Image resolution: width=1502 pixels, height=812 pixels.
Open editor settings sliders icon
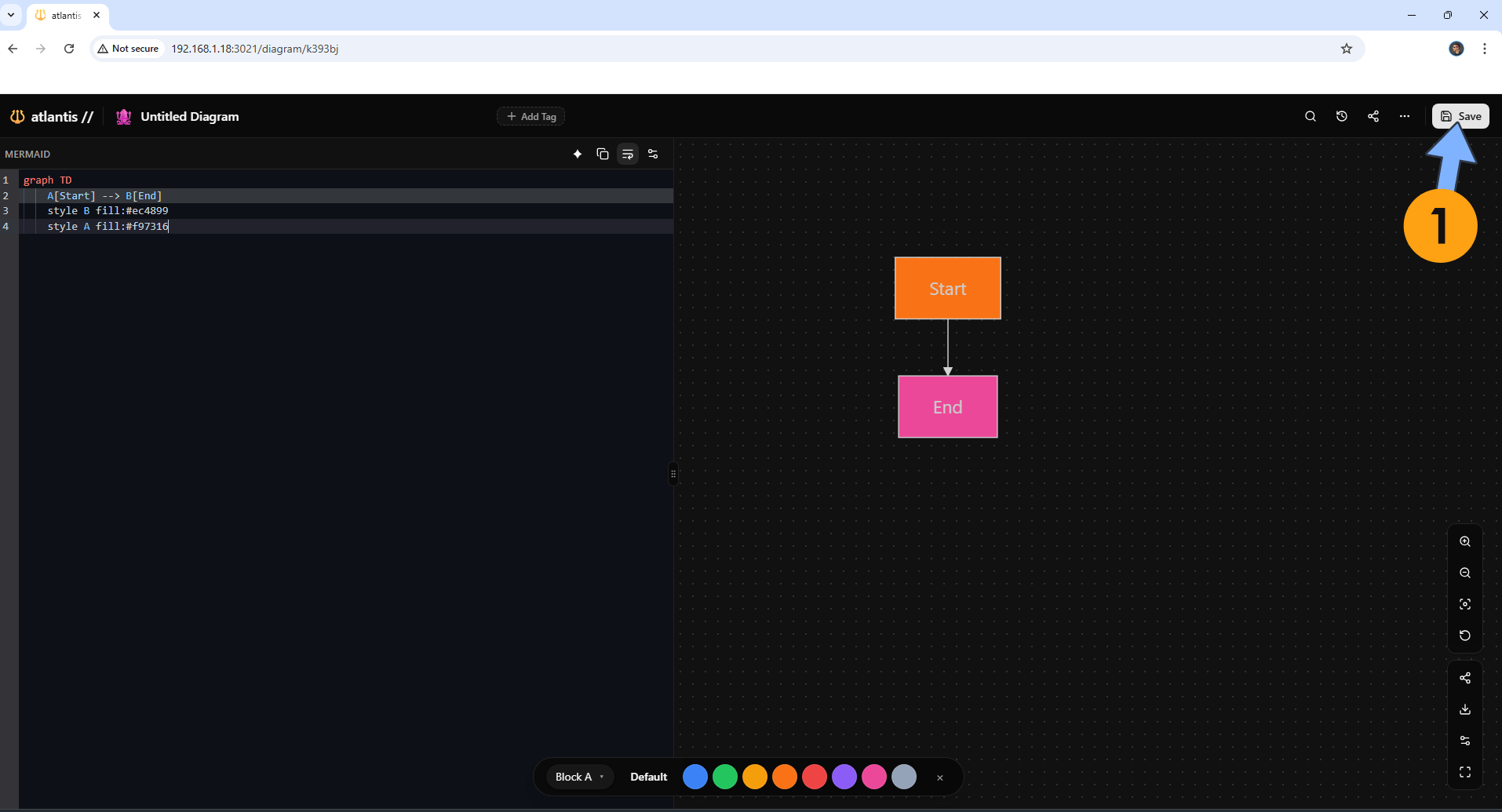(653, 154)
